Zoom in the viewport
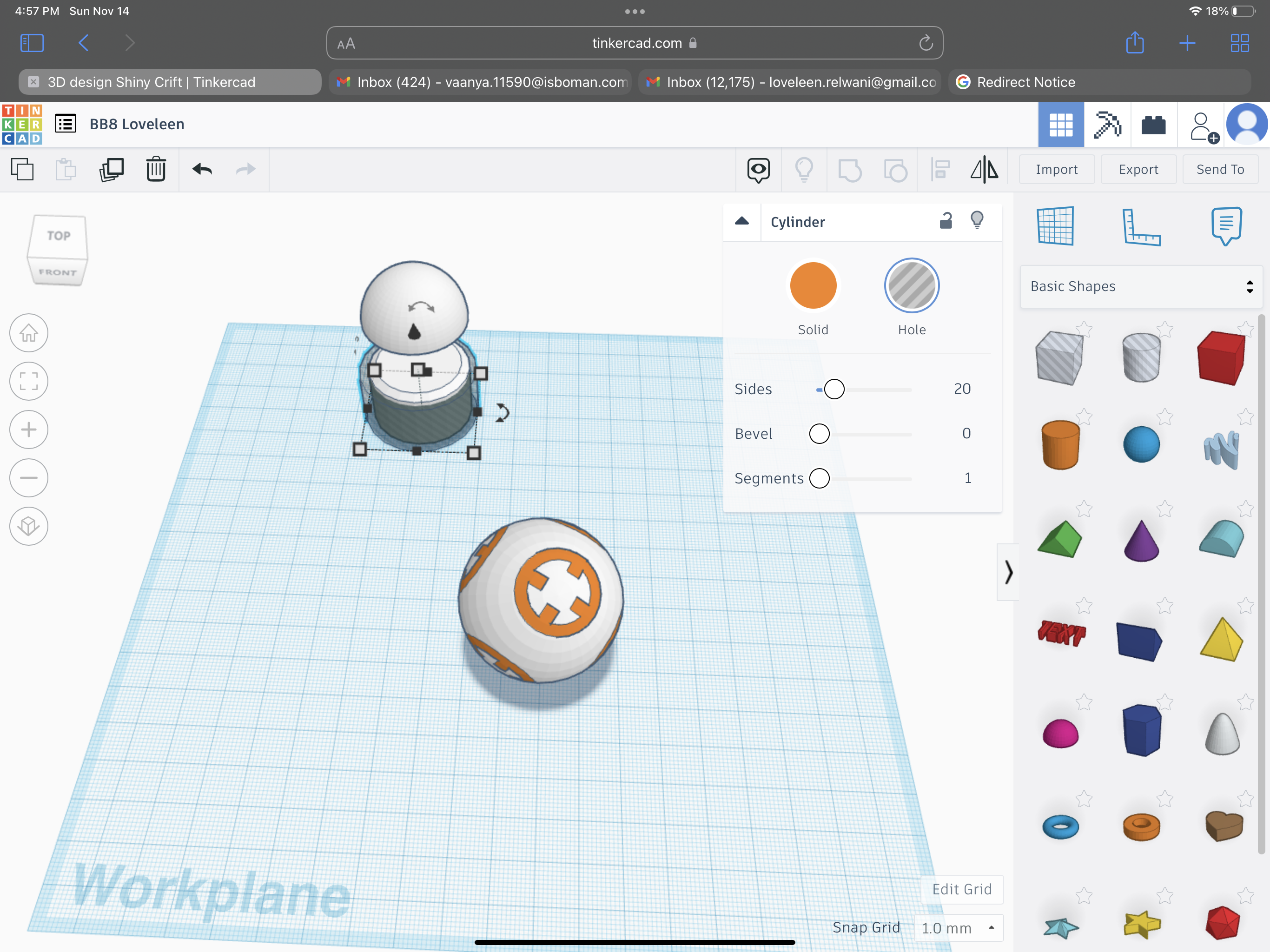Image resolution: width=1270 pixels, height=952 pixels. [x=29, y=430]
